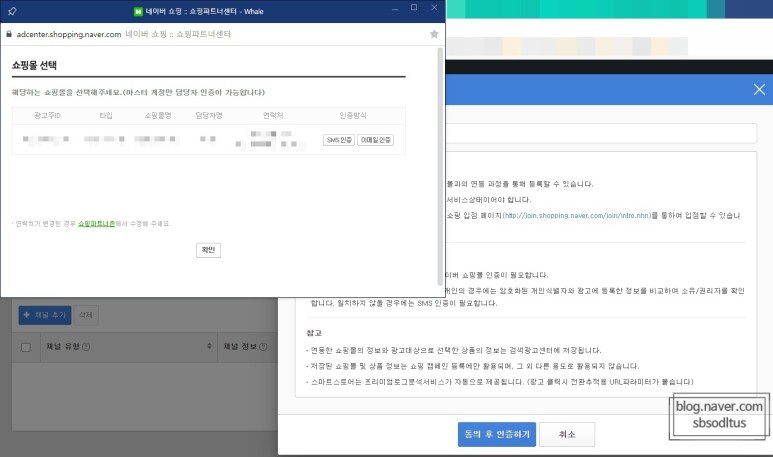Open the 쇼핑파트너존 link
773x457 pixels.
pos(97,223)
